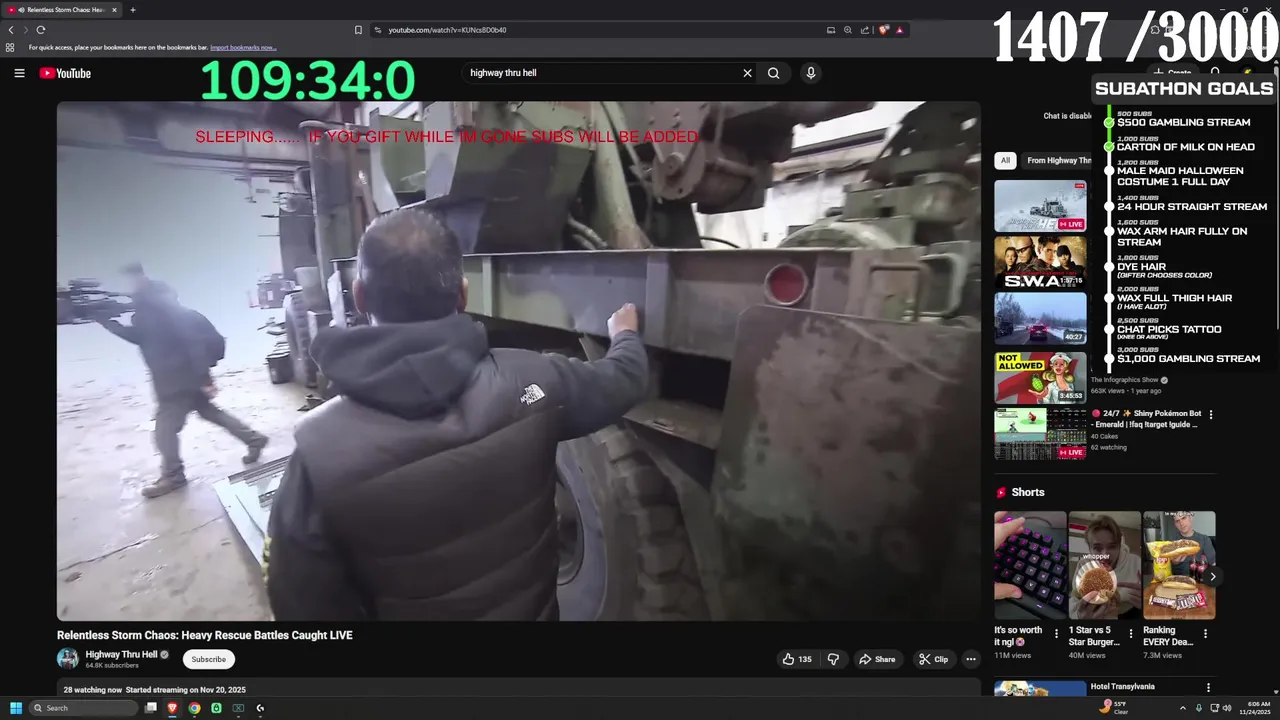This screenshot has height=720, width=1280.
Task: Open the 'whopper' burger Short thumbnail
Action: click(x=1104, y=565)
